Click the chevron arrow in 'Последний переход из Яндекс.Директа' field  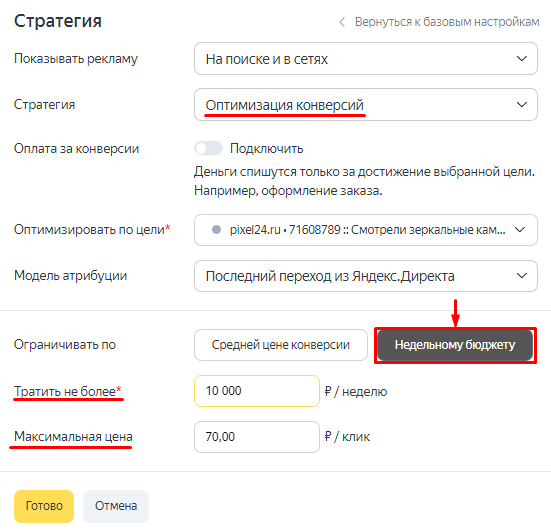click(x=521, y=276)
